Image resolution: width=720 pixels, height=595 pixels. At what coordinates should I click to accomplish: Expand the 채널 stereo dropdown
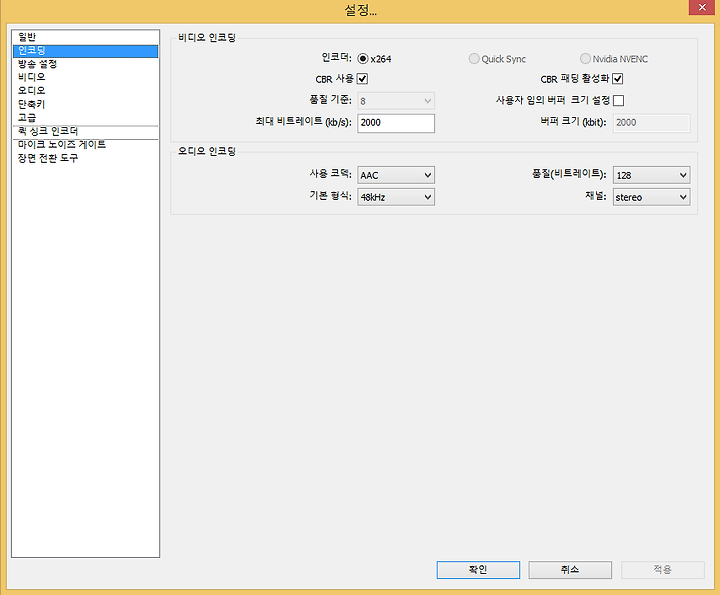[651, 197]
